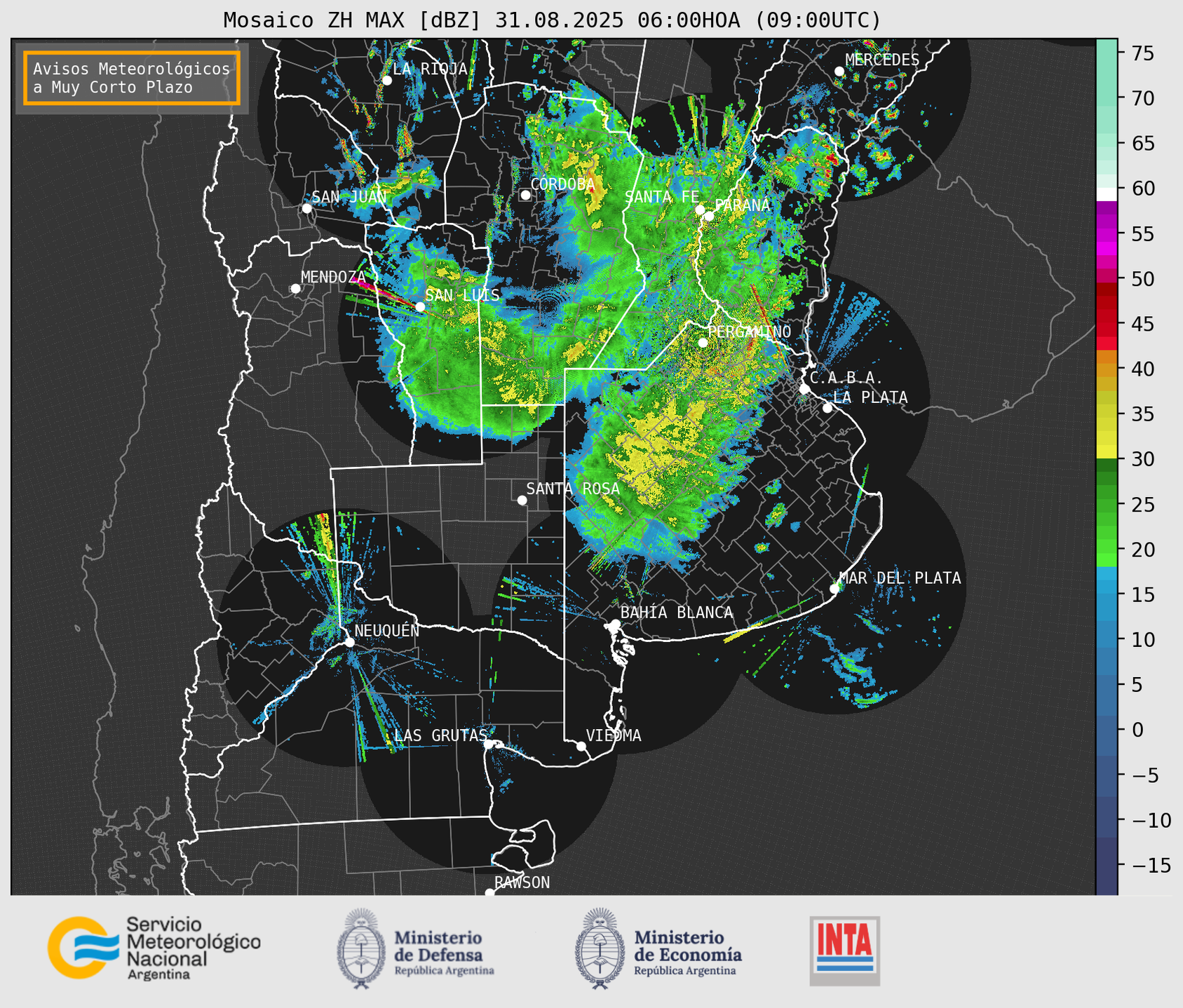Click the 60 dBZ white color band
This screenshot has width=1183, height=1008.
point(1107,194)
